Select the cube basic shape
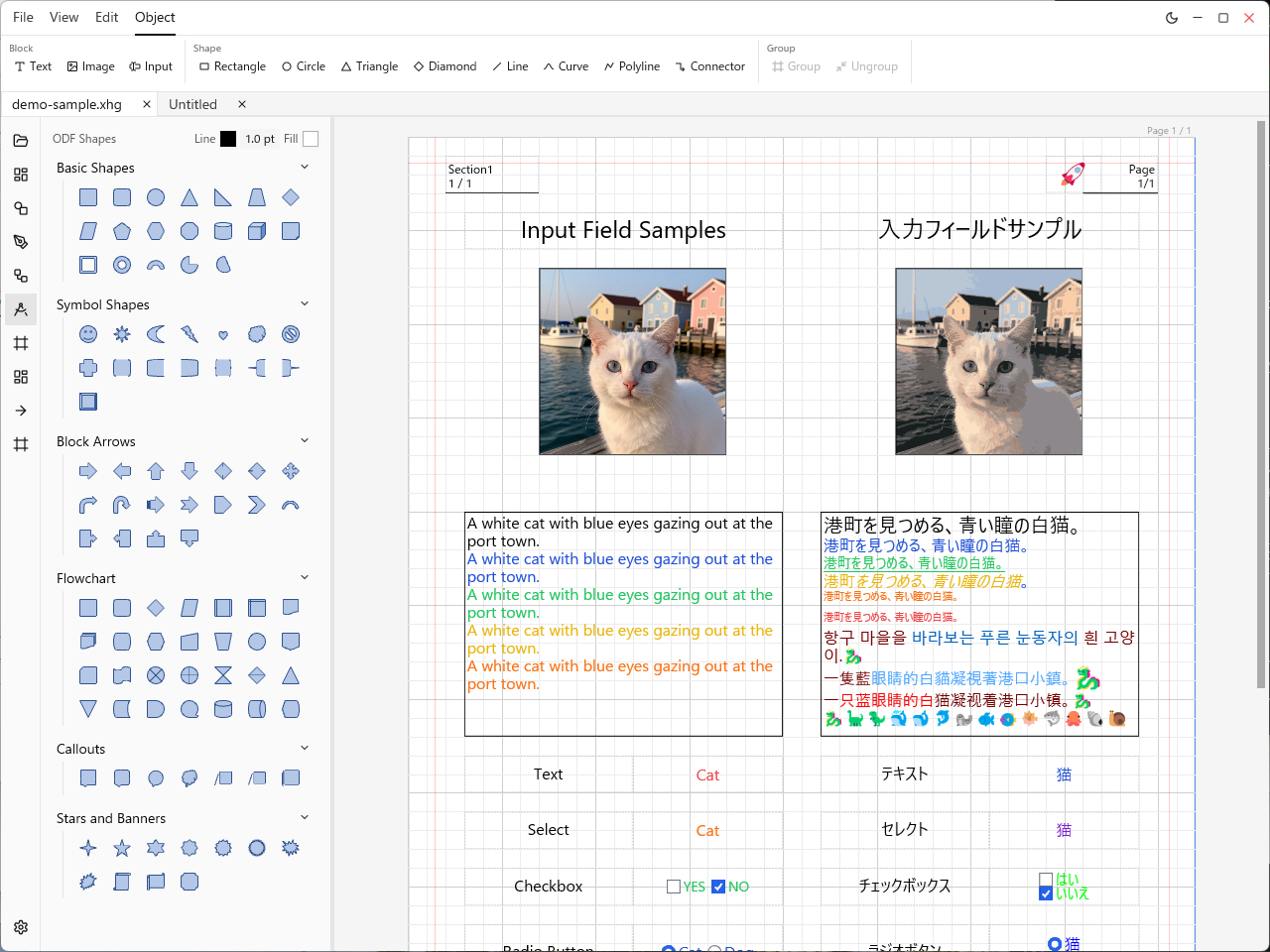This screenshot has width=1270, height=952. [257, 231]
